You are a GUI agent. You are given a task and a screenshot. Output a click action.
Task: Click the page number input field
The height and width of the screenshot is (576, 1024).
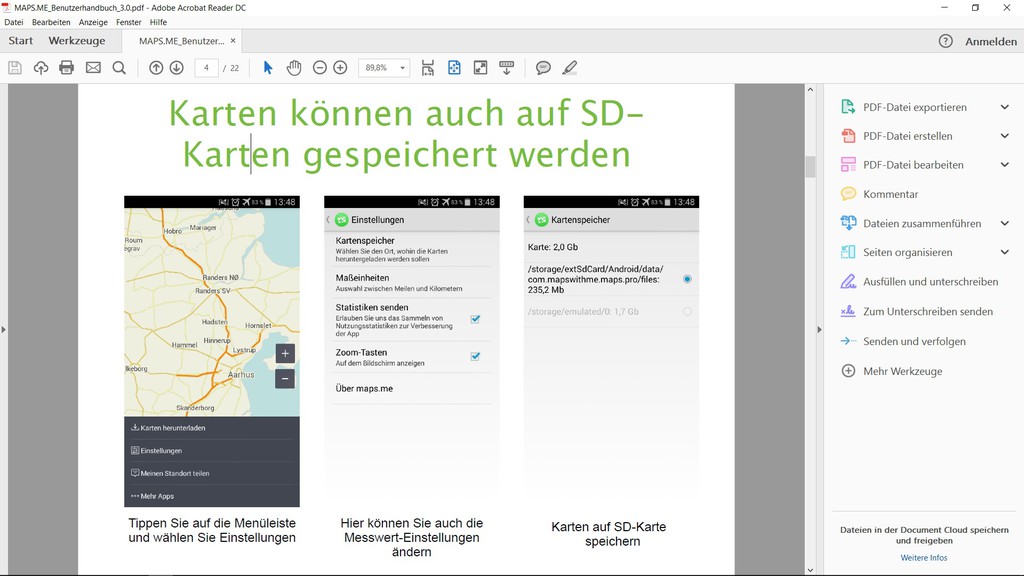click(206, 67)
